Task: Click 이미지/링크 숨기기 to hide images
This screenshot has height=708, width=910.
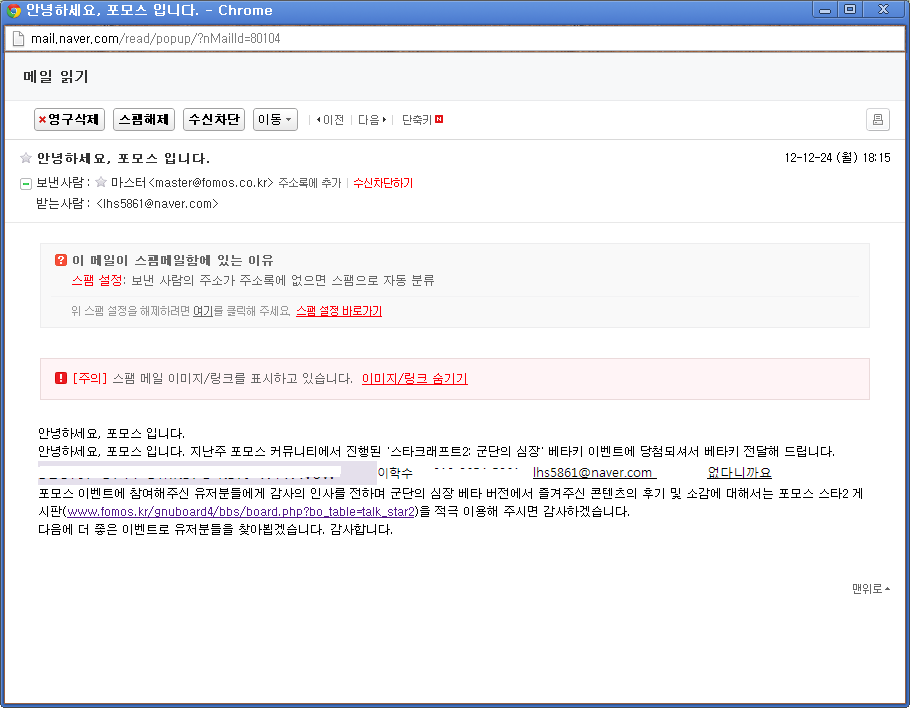Action: pos(414,379)
